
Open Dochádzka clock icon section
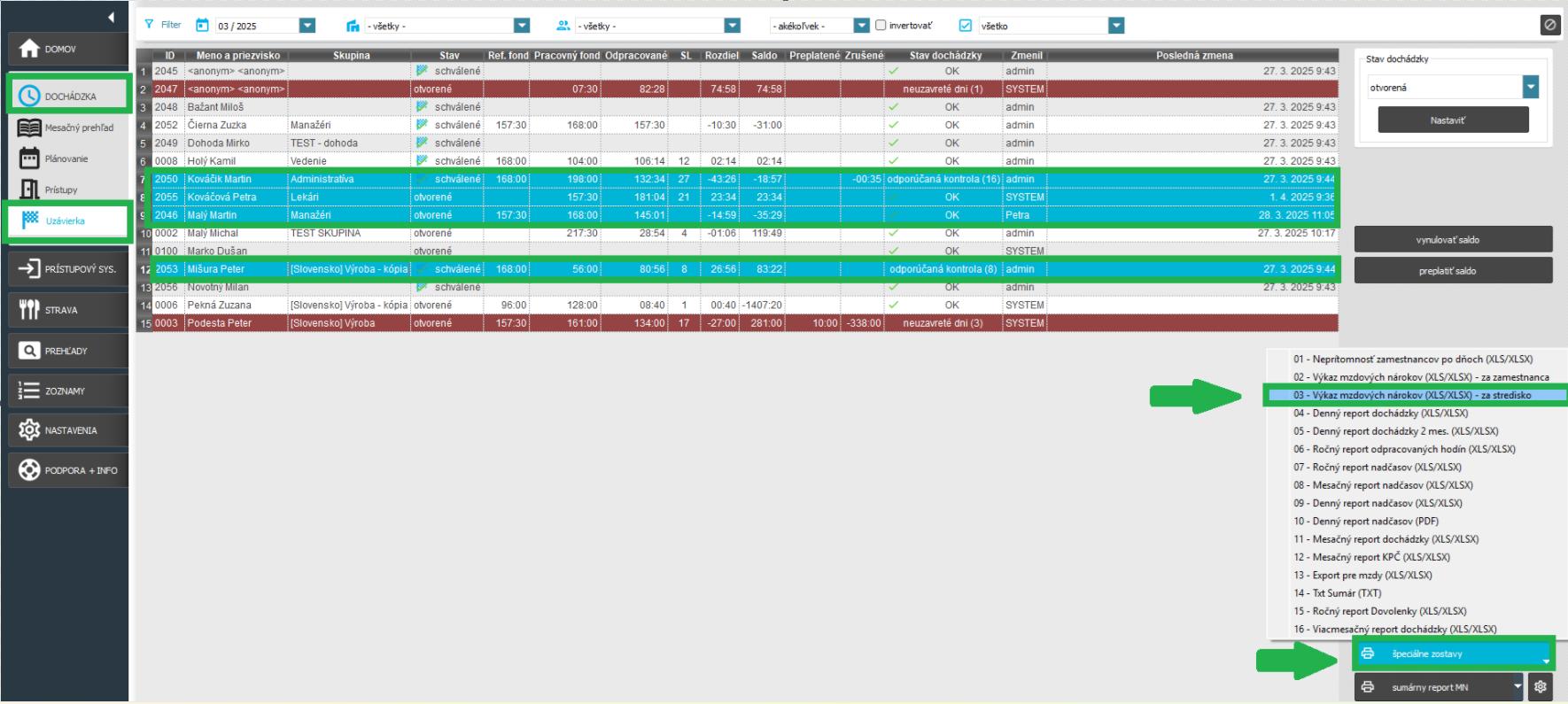[30, 96]
